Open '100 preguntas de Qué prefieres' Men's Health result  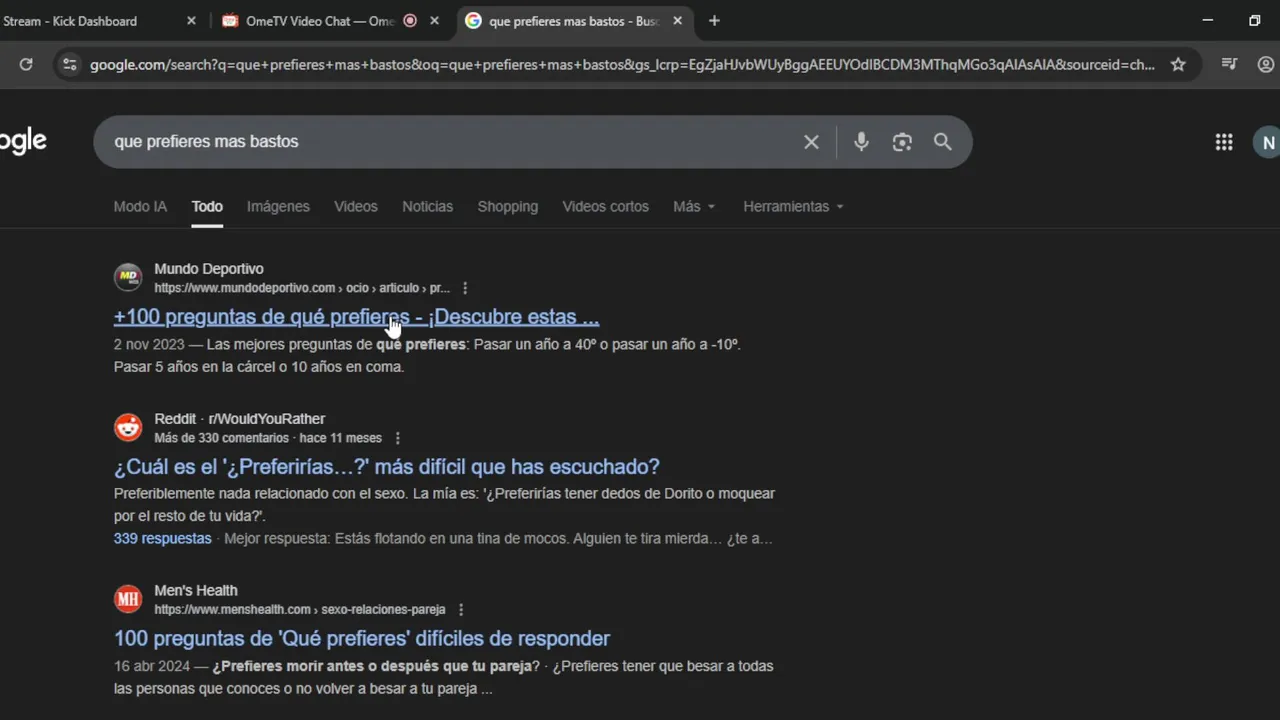click(362, 638)
